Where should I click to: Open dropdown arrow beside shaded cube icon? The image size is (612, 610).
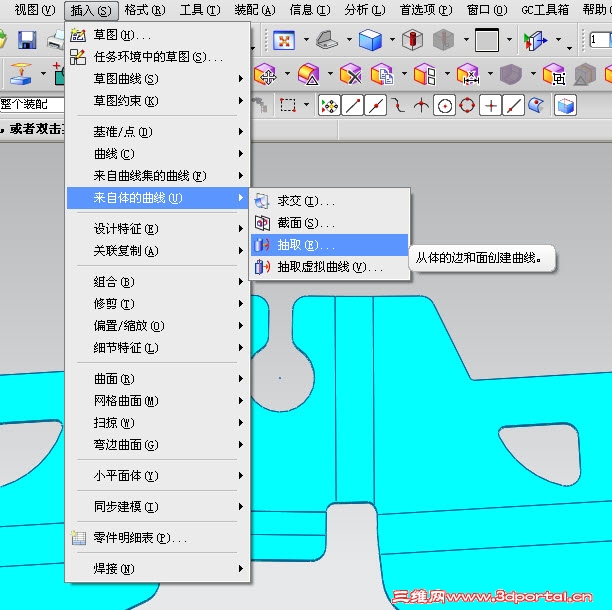392,39
